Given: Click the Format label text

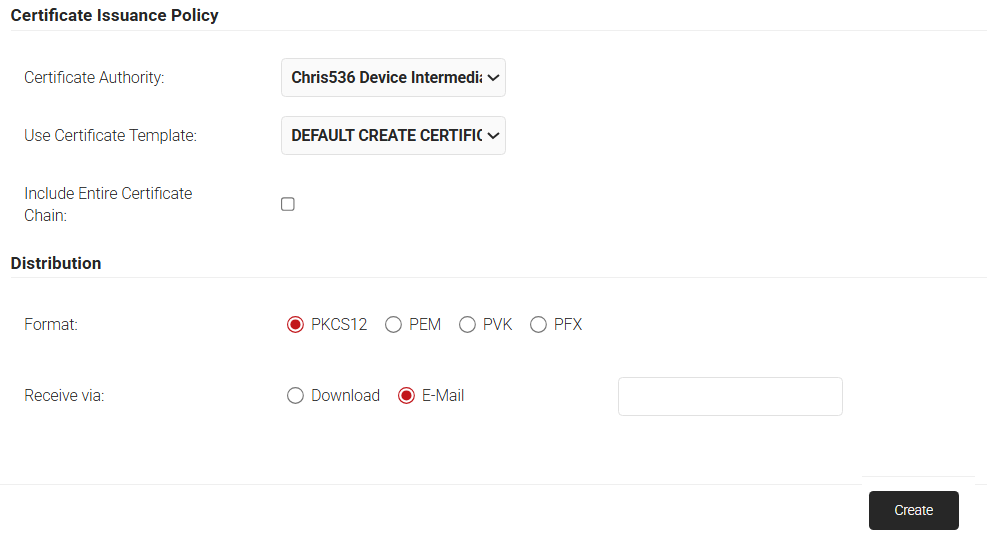Looking at the screenshot, I should pyautogui.click(x=51, y=324).
